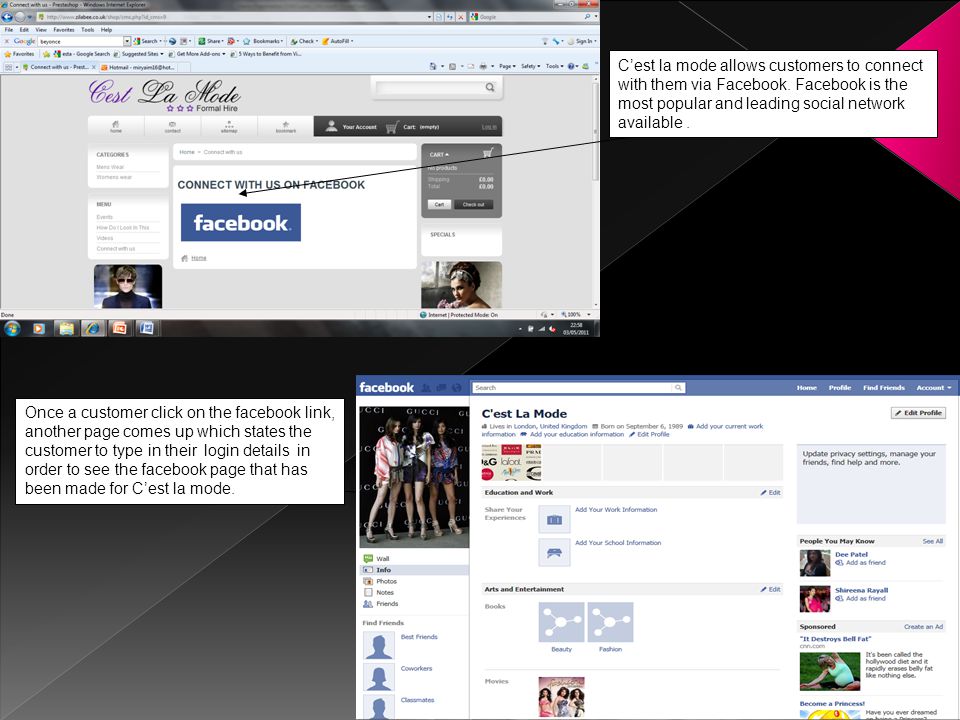Click the Facebook search magnifier button

[678, 388]
